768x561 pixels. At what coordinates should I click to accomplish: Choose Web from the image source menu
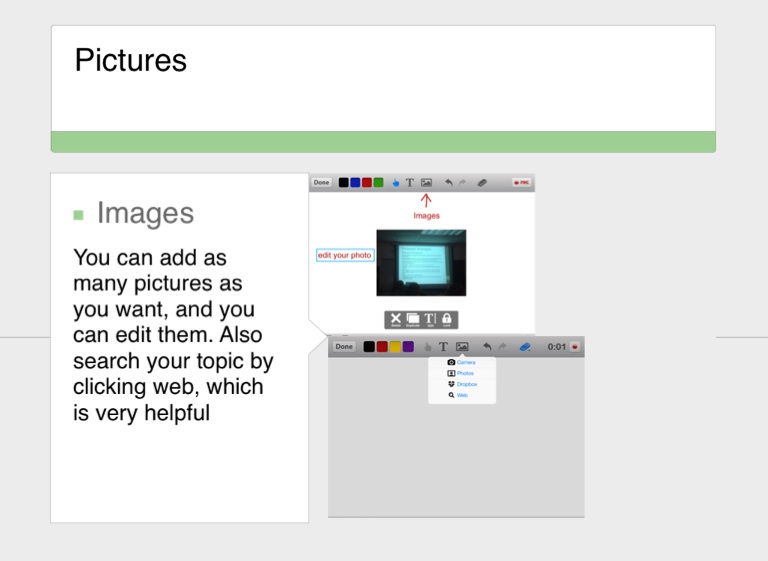461,396
